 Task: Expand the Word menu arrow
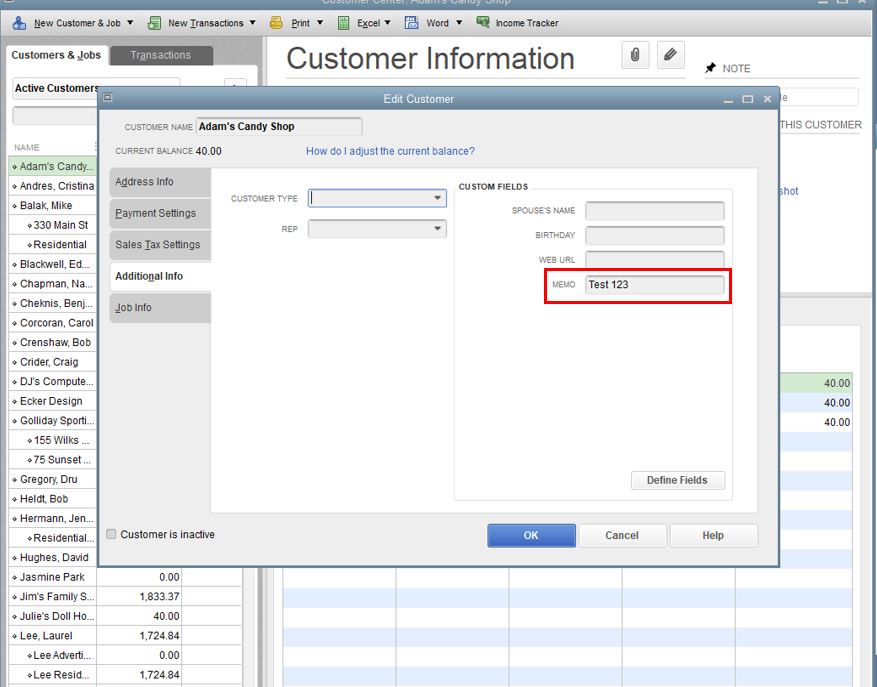point(459,23)
